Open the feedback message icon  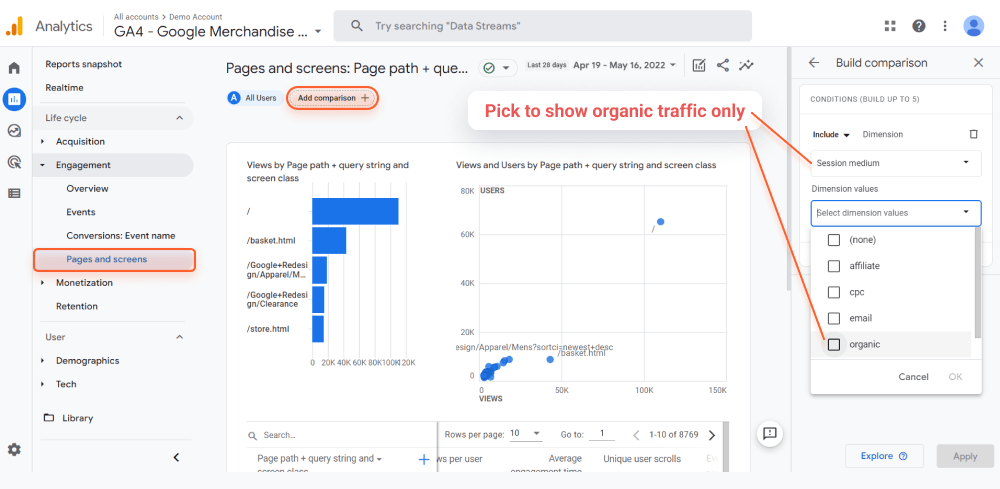[770, 434]
